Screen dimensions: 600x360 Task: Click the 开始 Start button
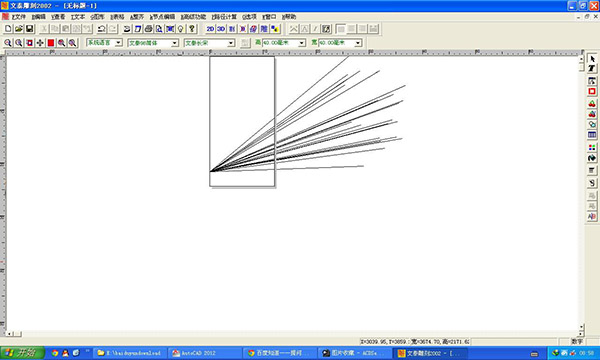tap(22, 353)
